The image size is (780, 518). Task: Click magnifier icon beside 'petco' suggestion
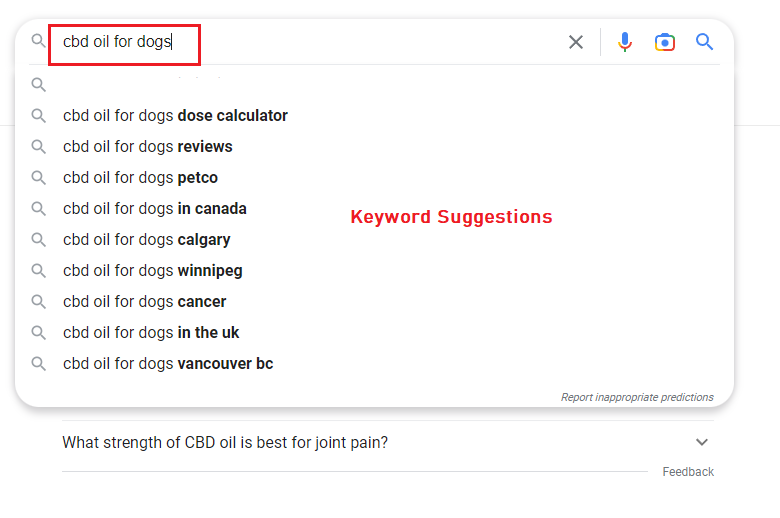38,178
